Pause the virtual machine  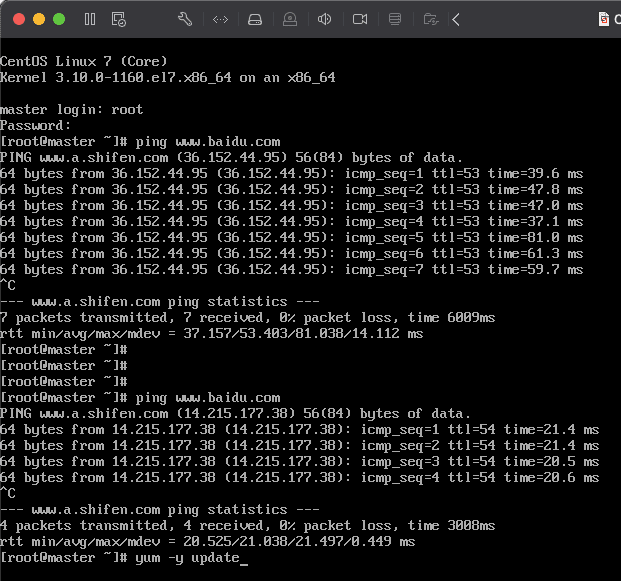[x=90, y=19]
